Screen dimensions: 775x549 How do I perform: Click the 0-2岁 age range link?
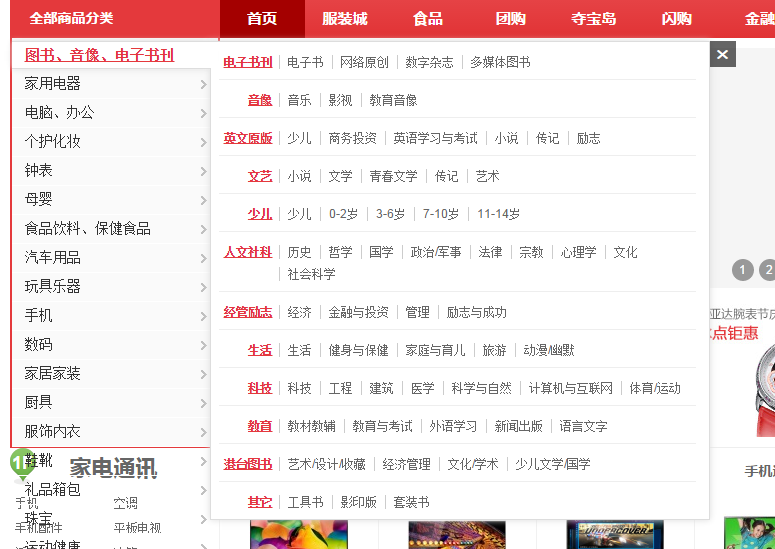coord(343,214)
